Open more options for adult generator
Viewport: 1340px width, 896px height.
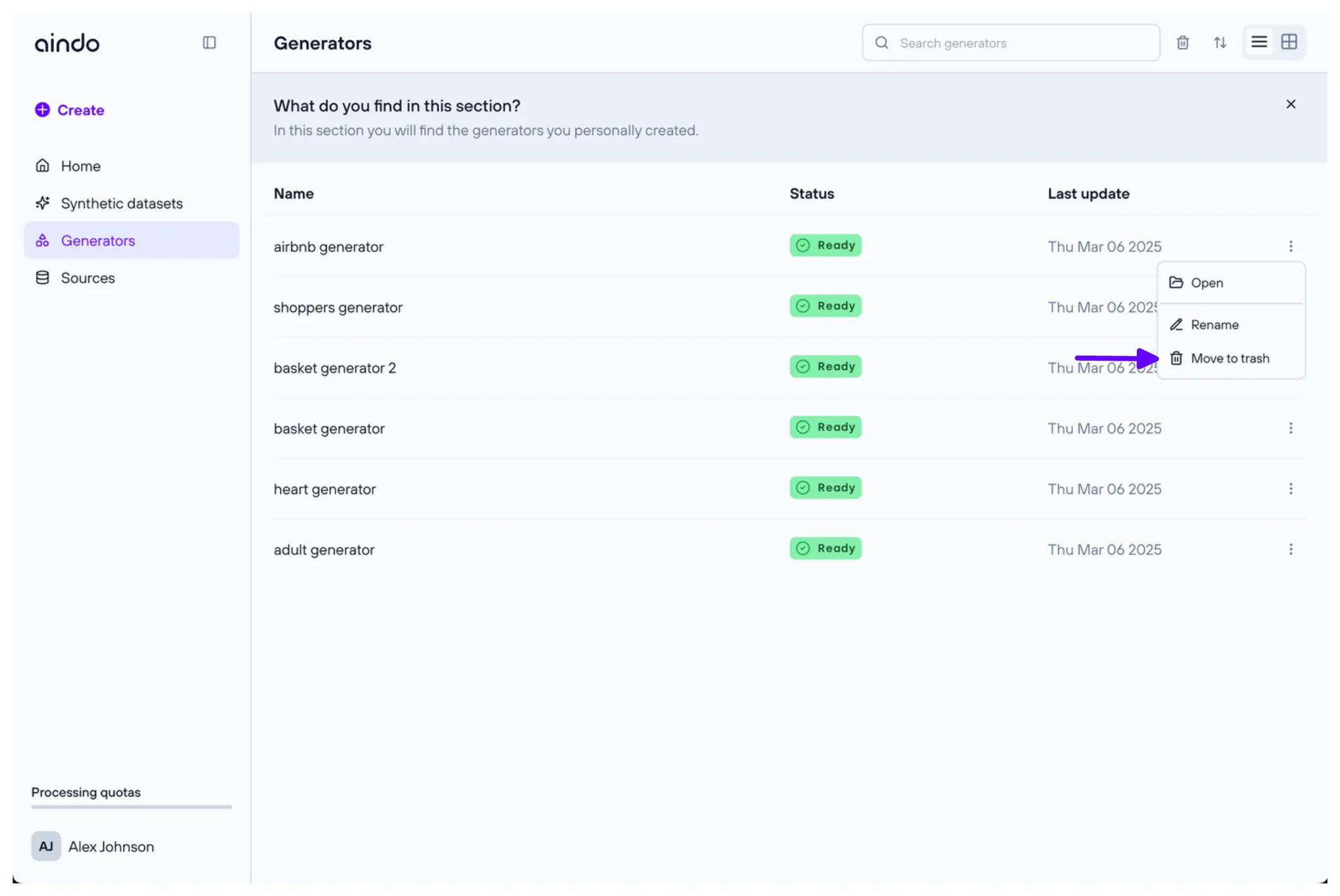[1291, 549]
